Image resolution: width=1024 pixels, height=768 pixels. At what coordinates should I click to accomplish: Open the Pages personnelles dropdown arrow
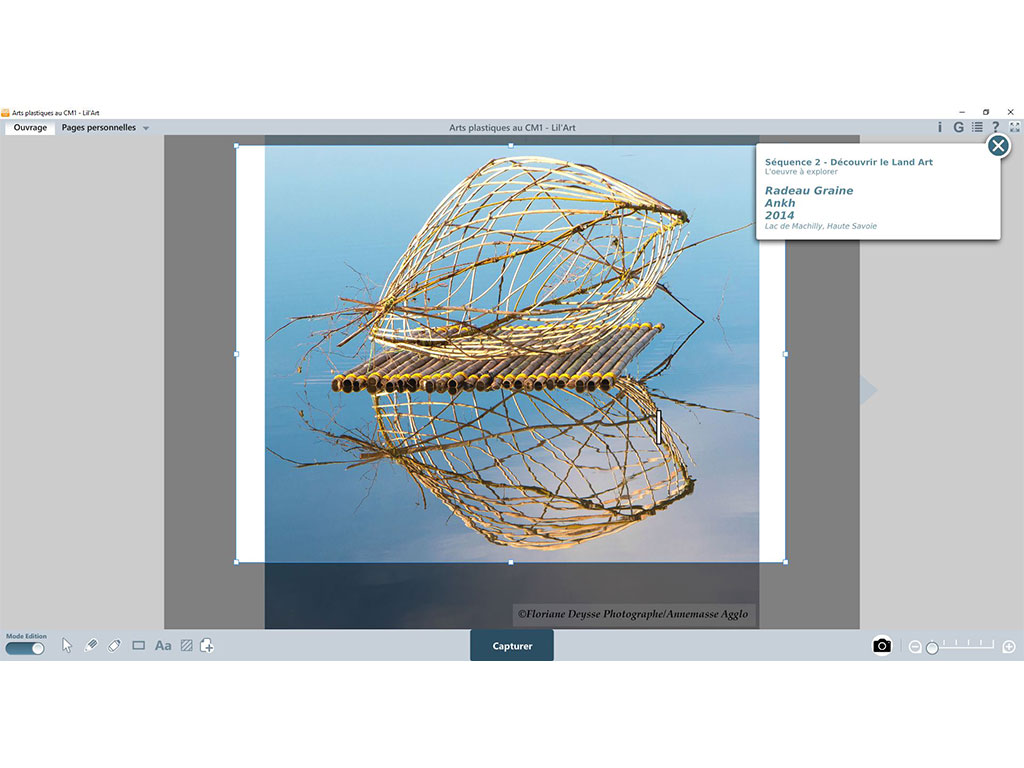[146, 128]
